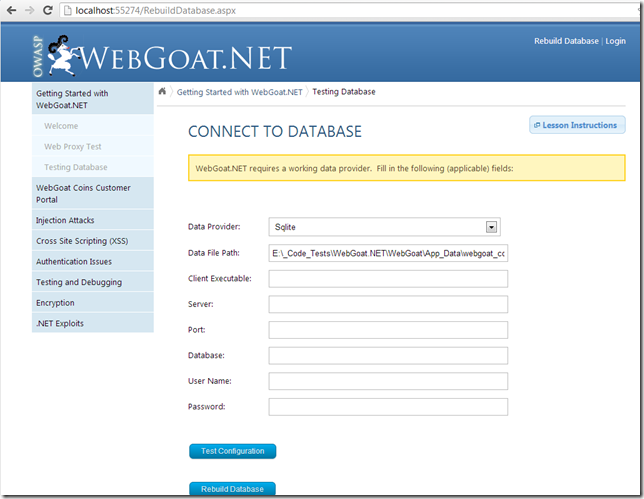Image resolution: width=644 pixels, height=499 pixels.
Task: Click the yellow data provider notice text
Action: [354, 168]
